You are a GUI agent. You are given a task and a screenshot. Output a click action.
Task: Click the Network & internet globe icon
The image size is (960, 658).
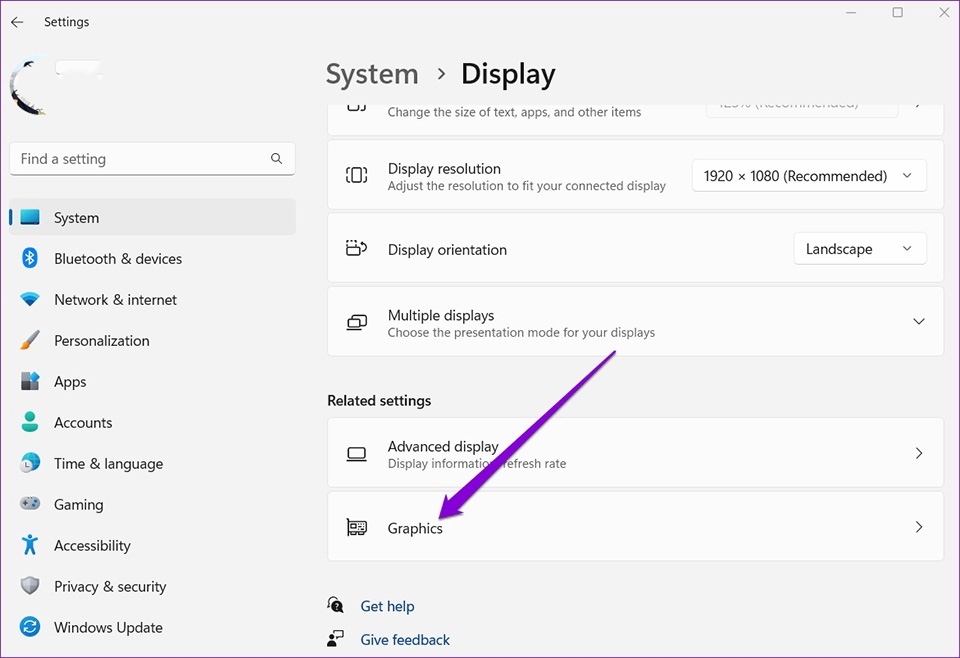[x=29, y=299]
